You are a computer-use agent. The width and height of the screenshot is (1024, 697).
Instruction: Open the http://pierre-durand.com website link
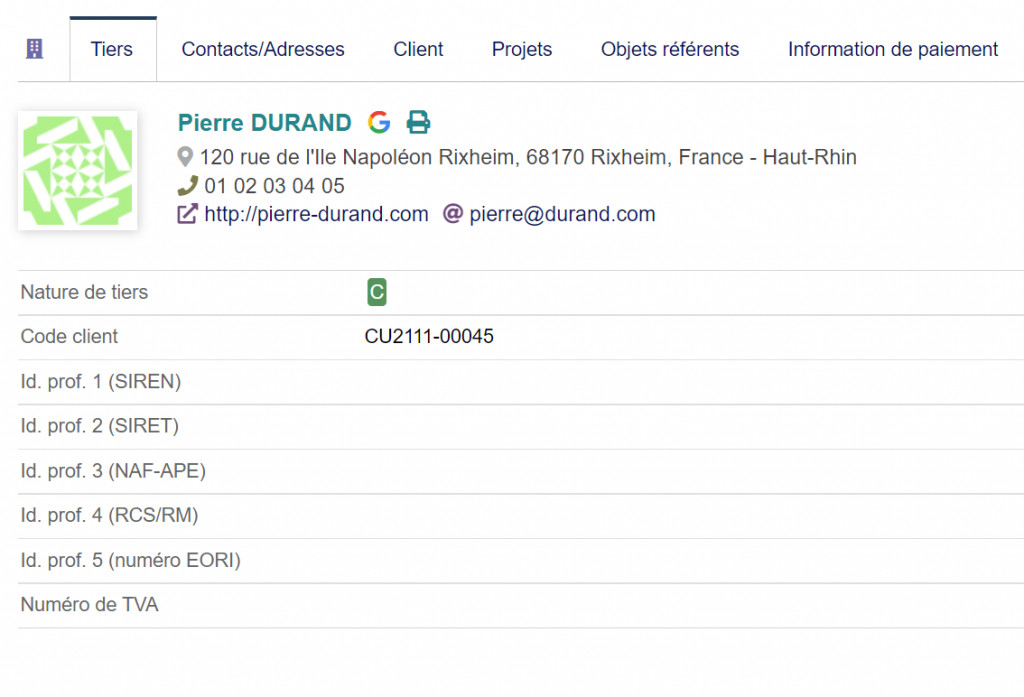[316, 214]
